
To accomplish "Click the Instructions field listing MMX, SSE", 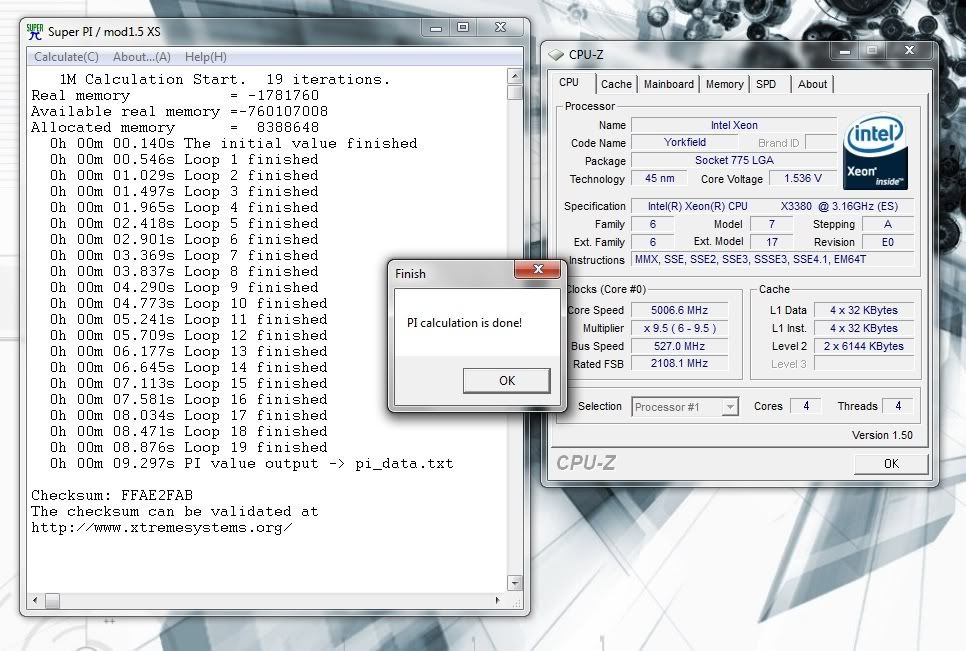I will click(773, 260).
